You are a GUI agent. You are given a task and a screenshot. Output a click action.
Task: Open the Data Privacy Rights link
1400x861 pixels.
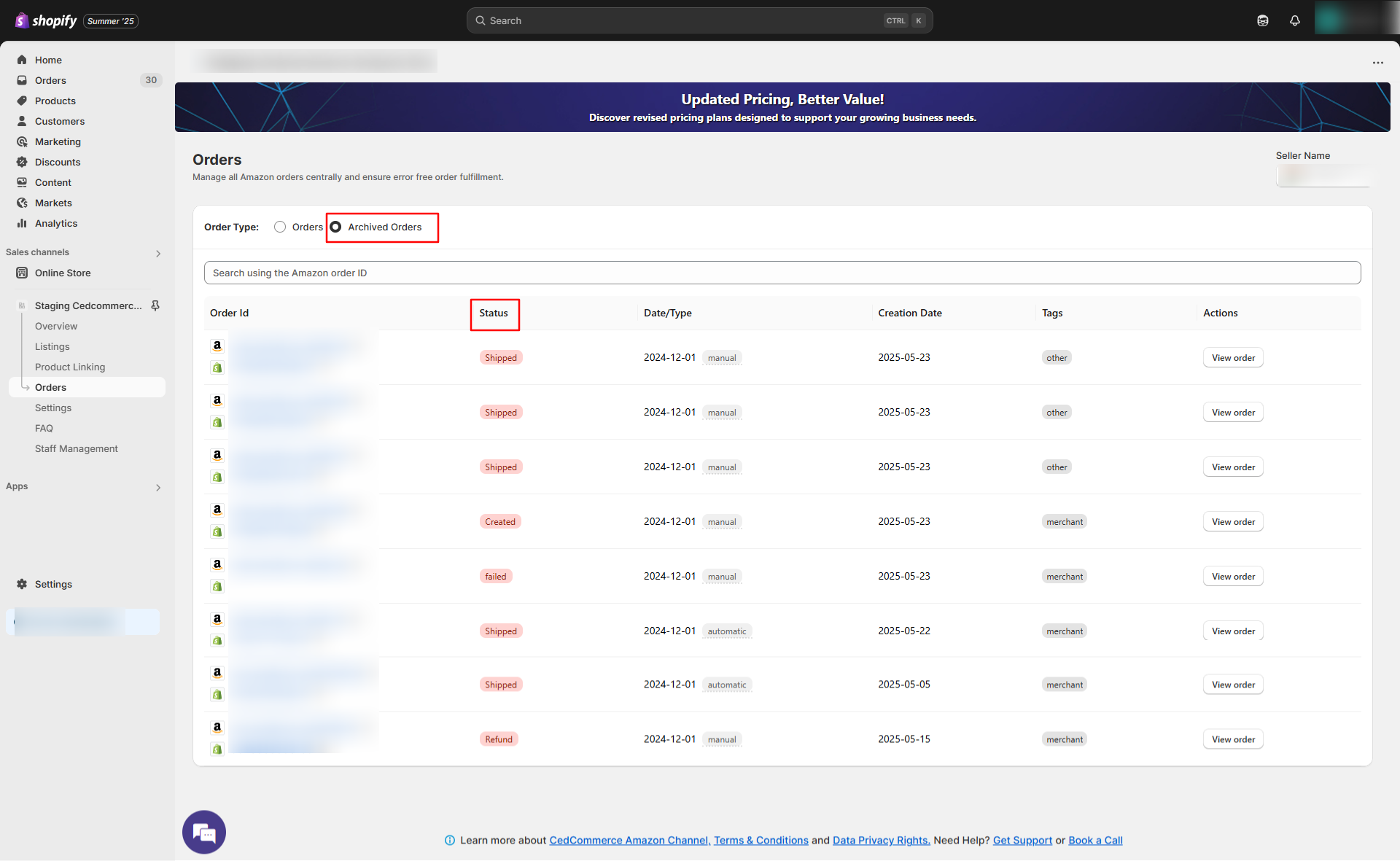(x=882, y=840)
